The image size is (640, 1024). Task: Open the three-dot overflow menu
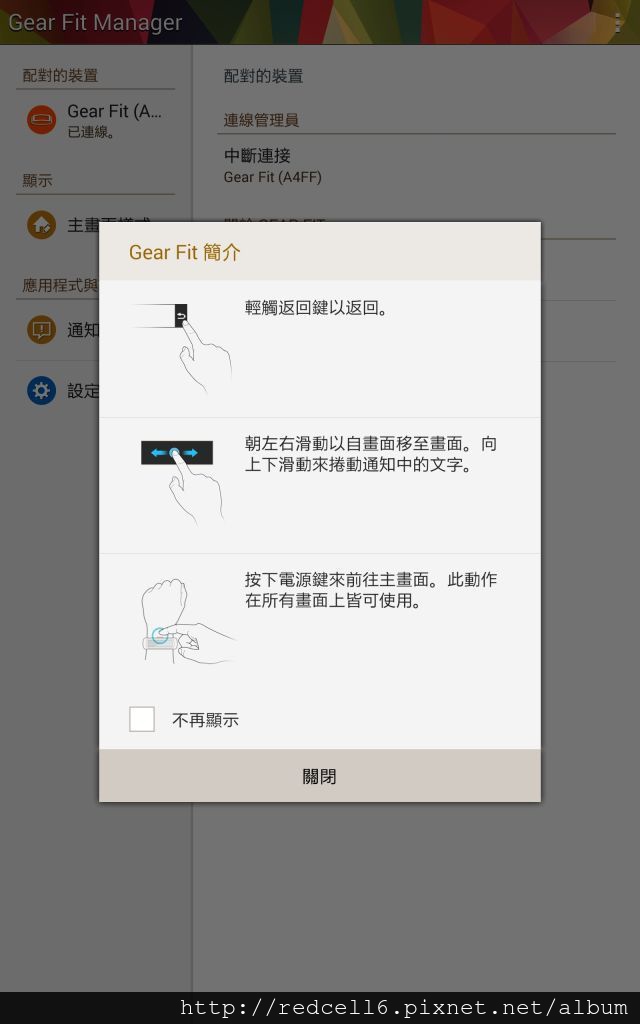coord(618,23)
